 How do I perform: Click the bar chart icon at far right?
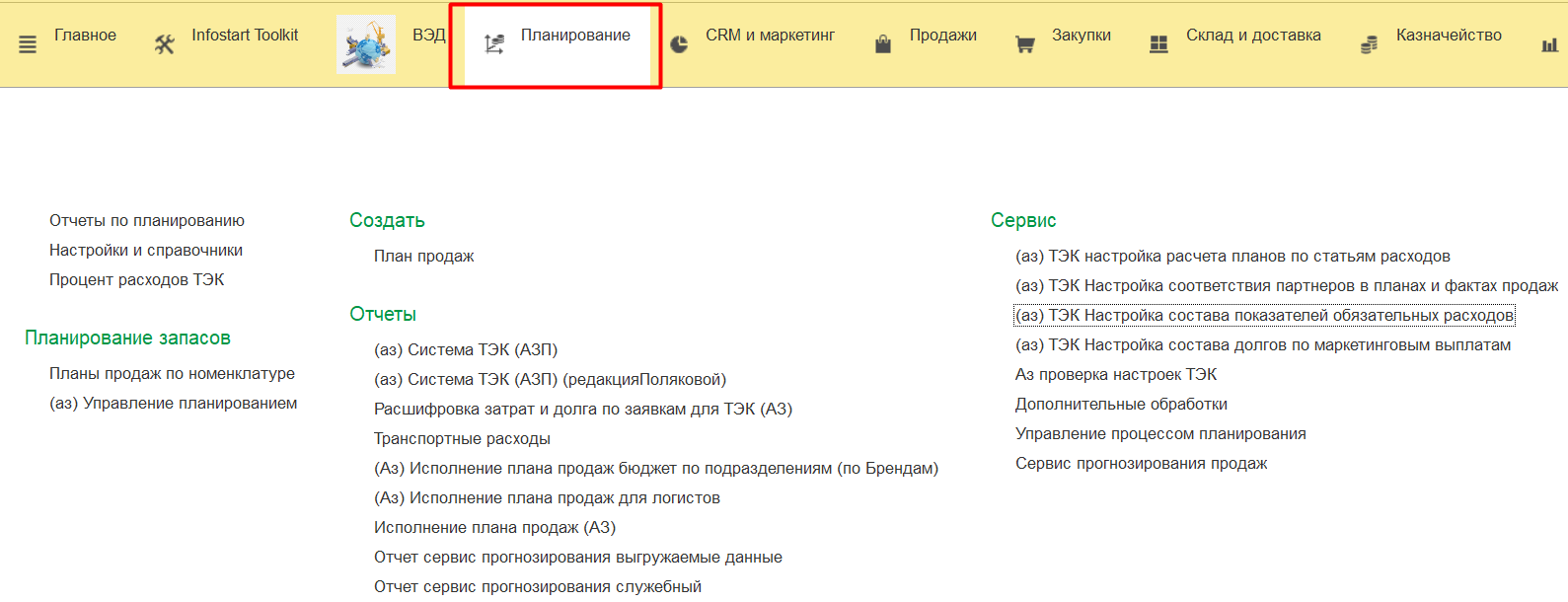point(1549,44)
